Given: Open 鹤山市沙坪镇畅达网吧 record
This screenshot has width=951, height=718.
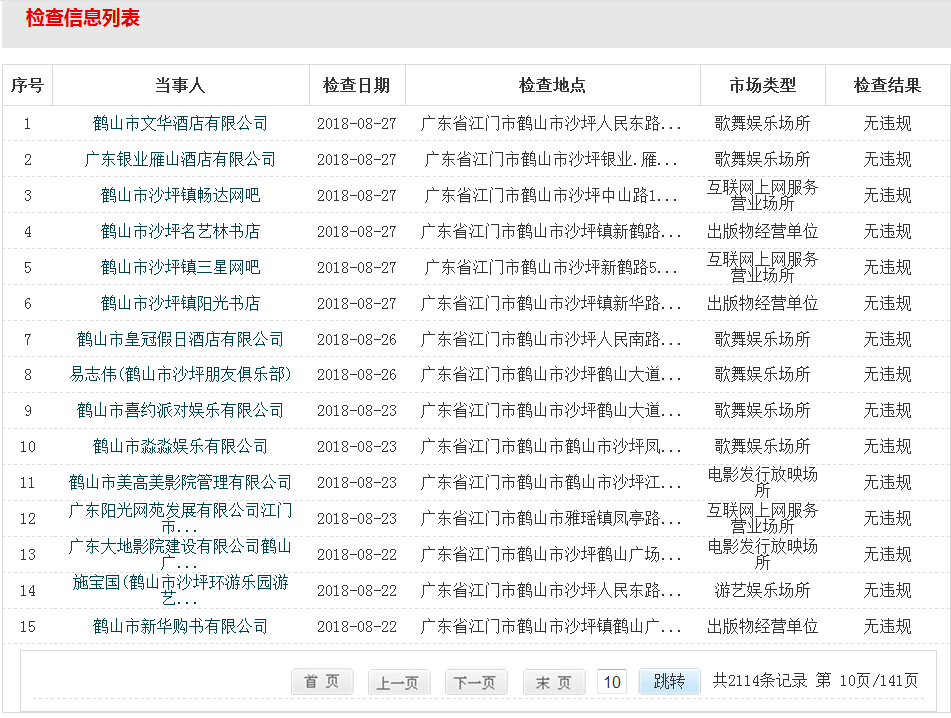Looking at the screenshot, I should (180, 196).
